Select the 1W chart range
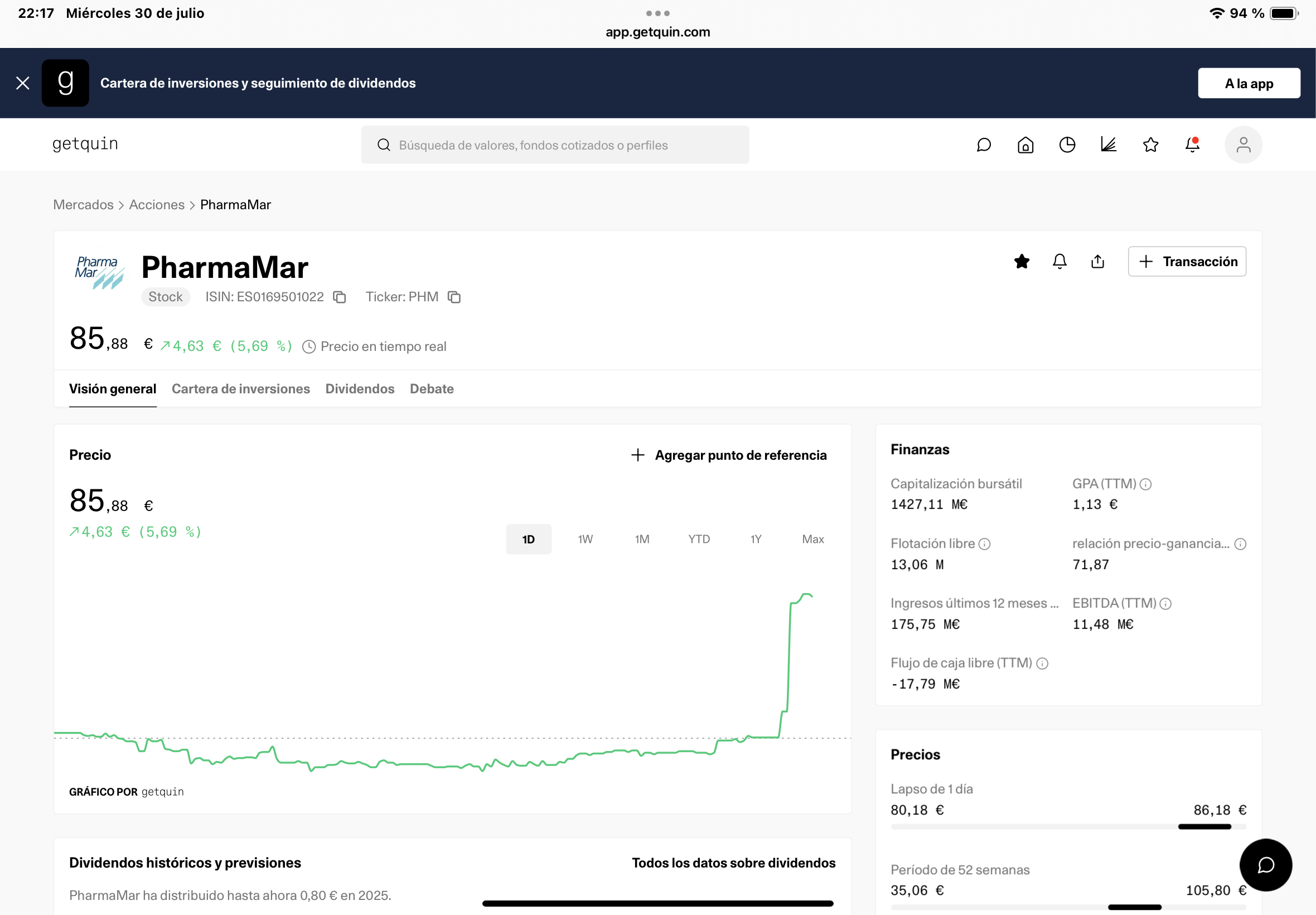The width and height of the screenshot is (1316, 915). pyautogui.click(x=585, y=539)
